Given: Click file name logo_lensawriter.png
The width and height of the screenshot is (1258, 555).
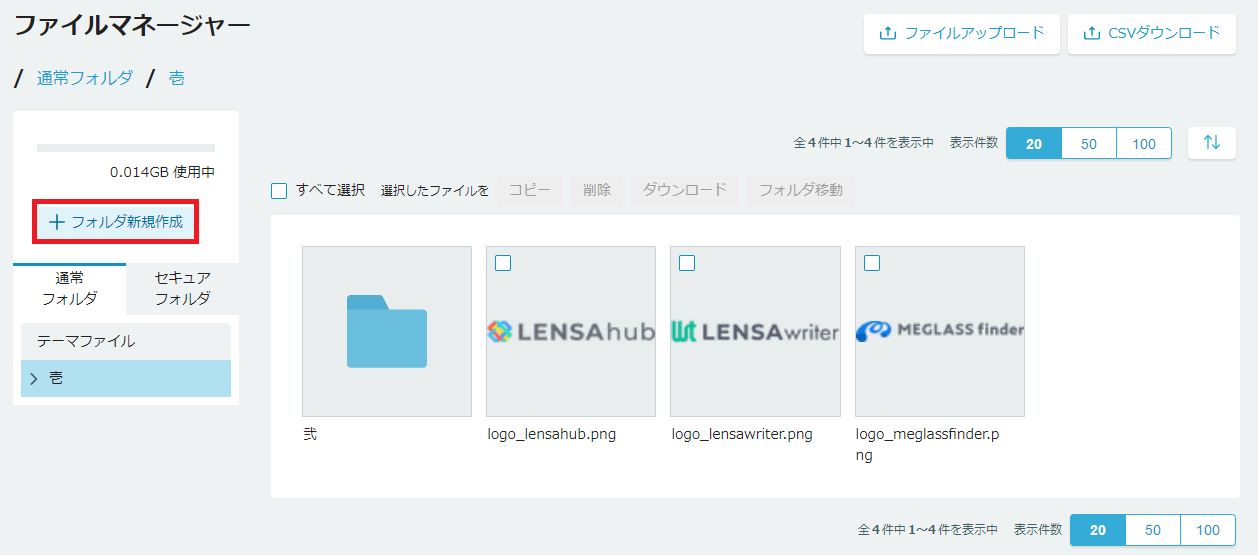Looking at the screenshot, I should 742,434.
